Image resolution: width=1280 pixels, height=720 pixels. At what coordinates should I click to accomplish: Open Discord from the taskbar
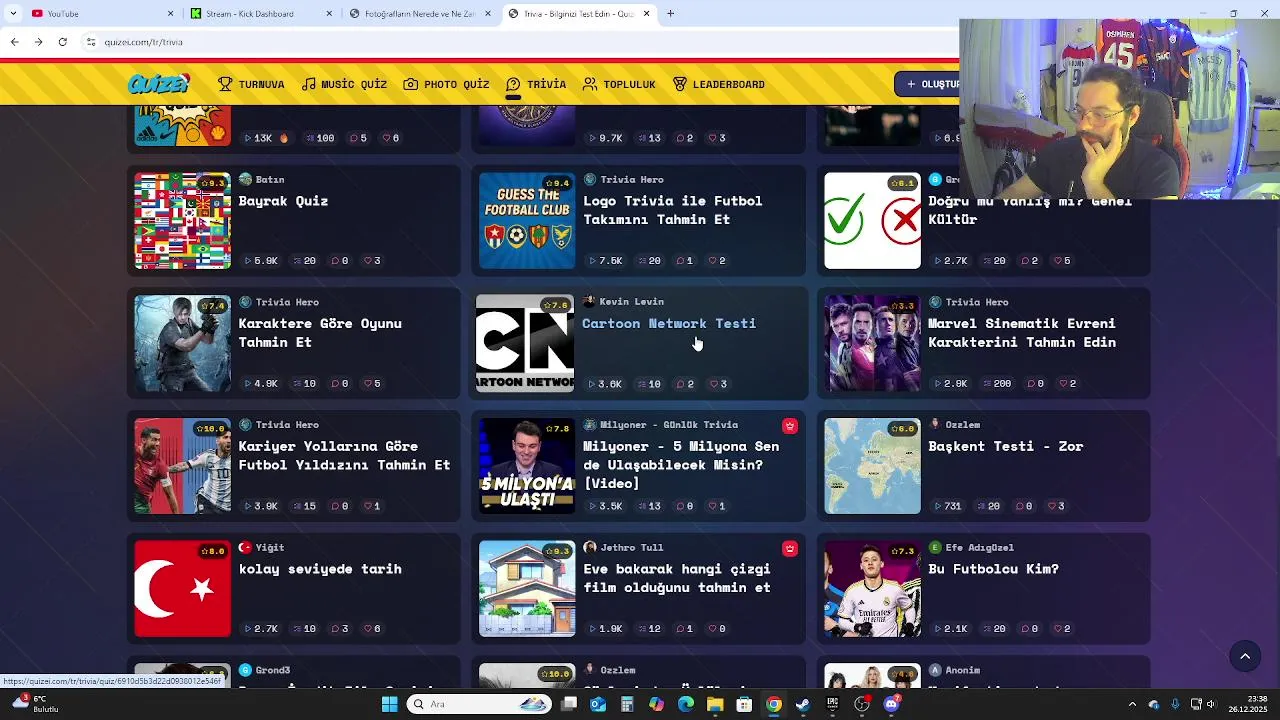click(x=891, y=704)
